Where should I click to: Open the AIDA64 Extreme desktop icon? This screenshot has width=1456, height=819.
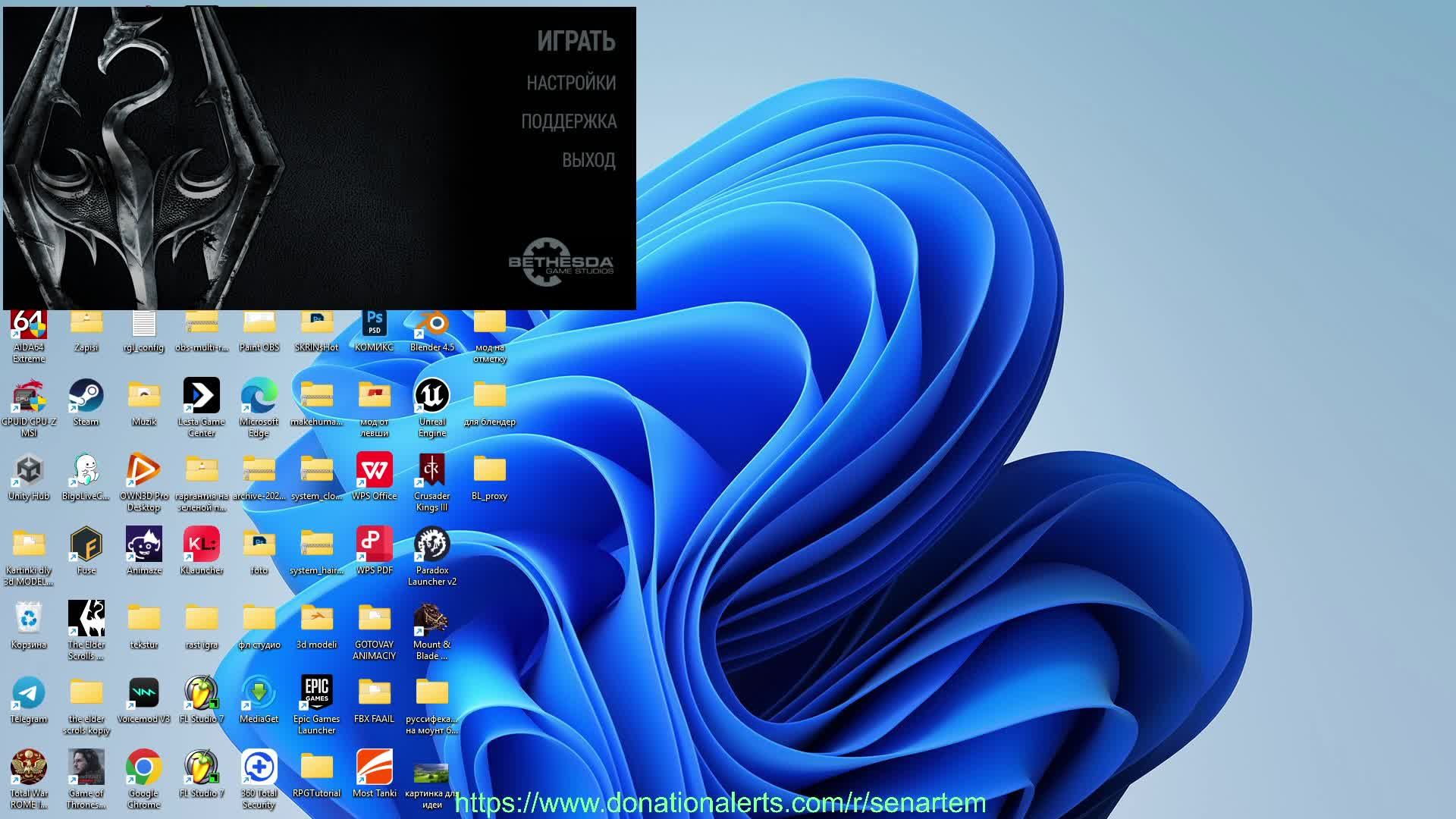click(29, 337)
